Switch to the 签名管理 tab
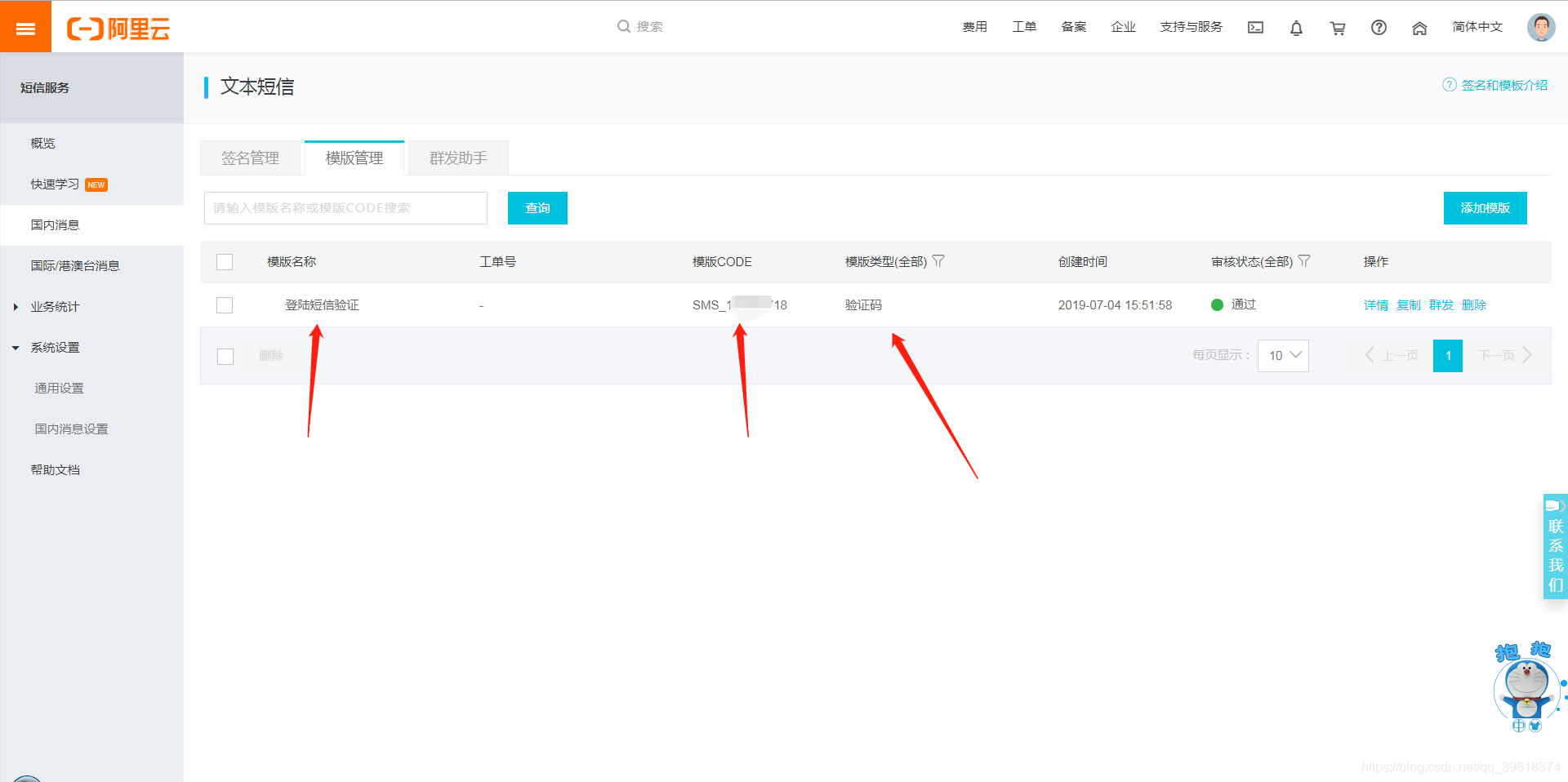 click(x=250, y=158)
